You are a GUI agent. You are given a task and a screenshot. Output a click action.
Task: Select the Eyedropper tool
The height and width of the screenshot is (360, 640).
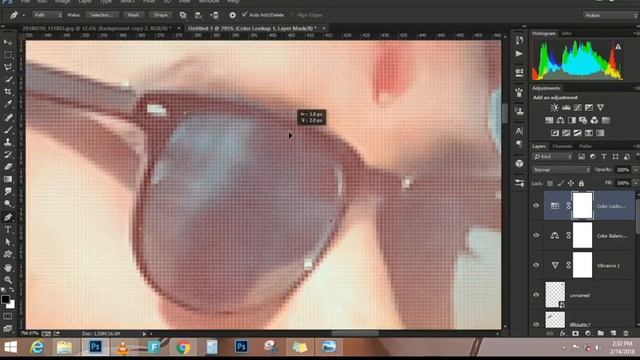8,104
